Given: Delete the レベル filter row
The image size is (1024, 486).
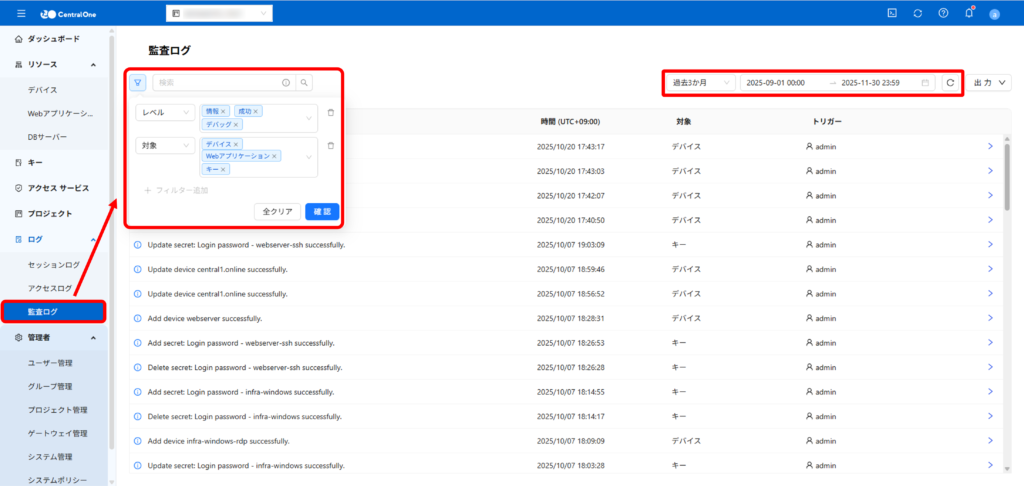Looking at the screenshot, I should [x=331, y=113].
